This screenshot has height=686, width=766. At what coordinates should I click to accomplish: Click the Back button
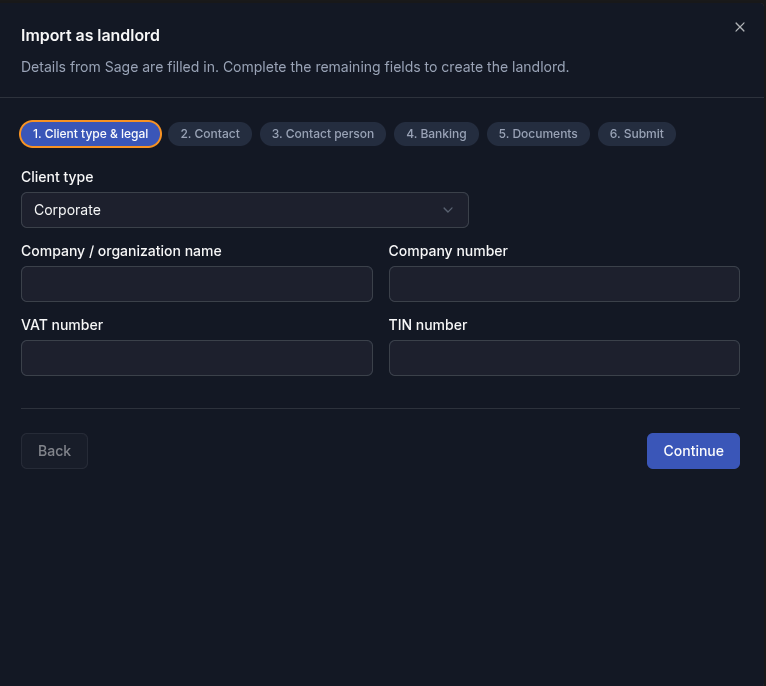(54, 451)
